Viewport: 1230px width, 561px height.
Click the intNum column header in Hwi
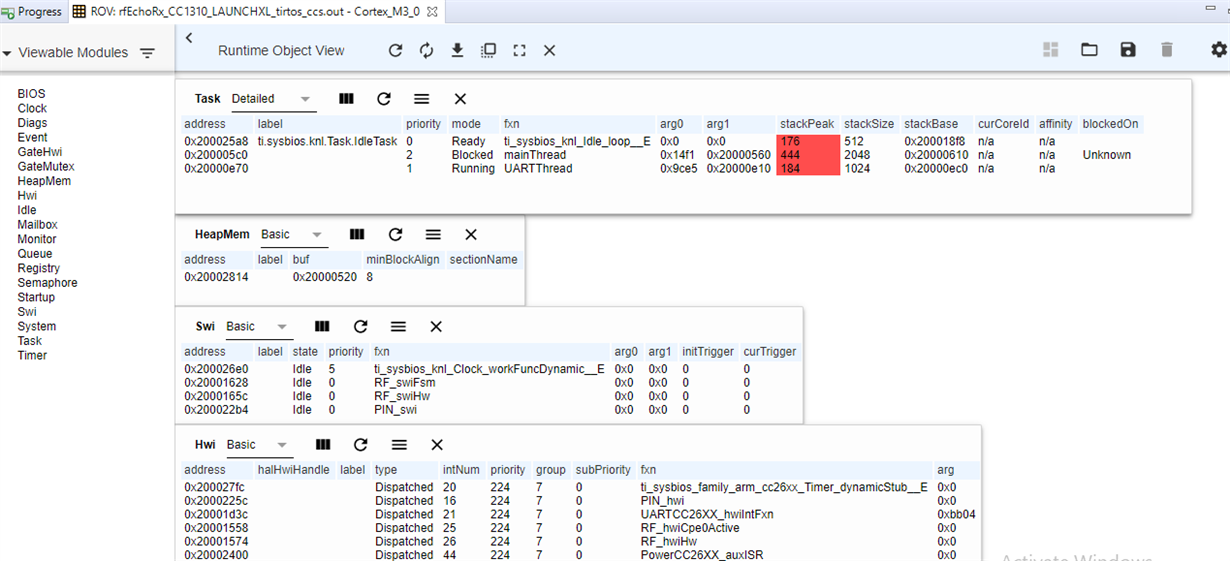coord(462,470)
